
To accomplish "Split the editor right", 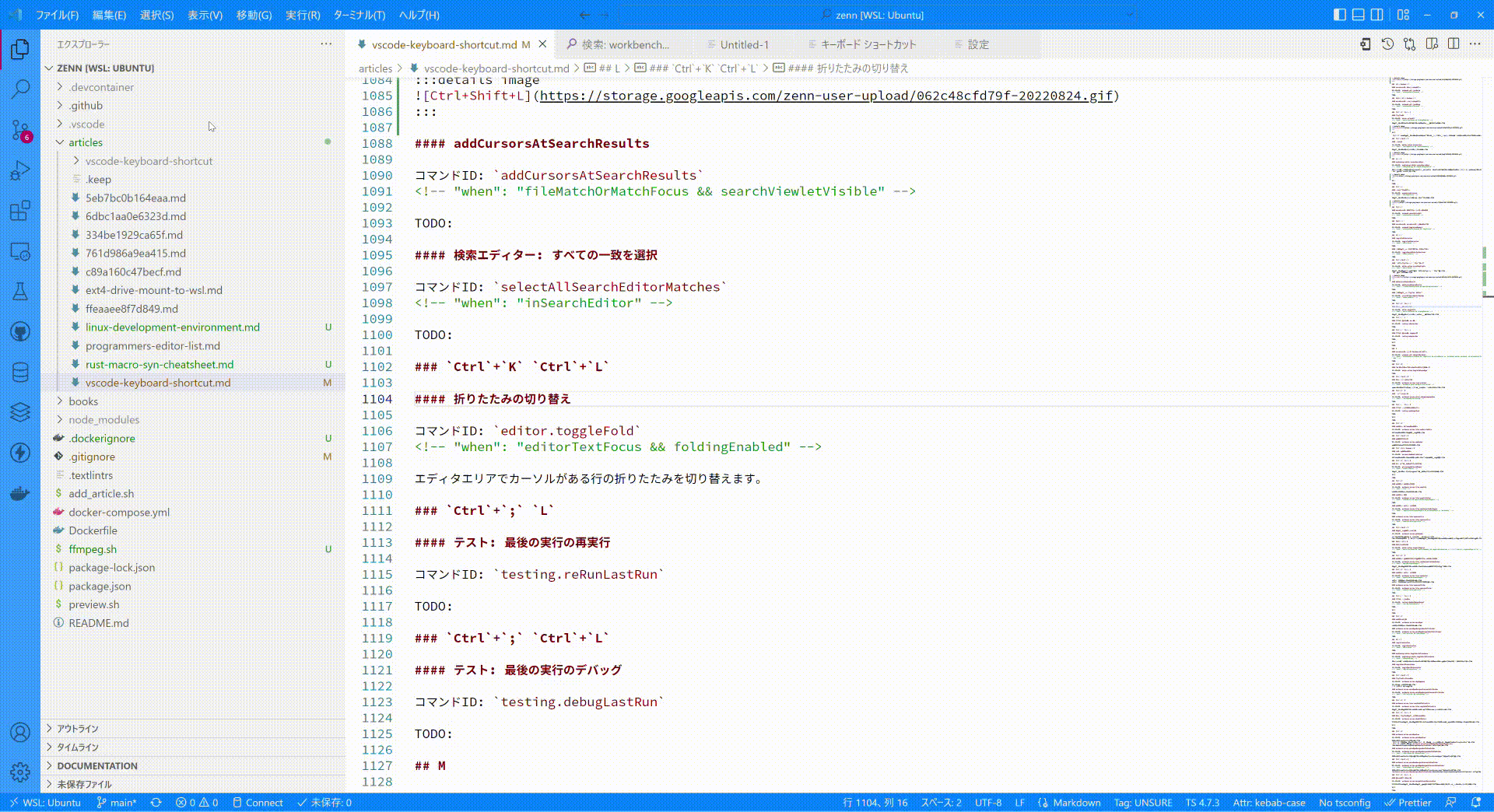I will coord(1454,44).
